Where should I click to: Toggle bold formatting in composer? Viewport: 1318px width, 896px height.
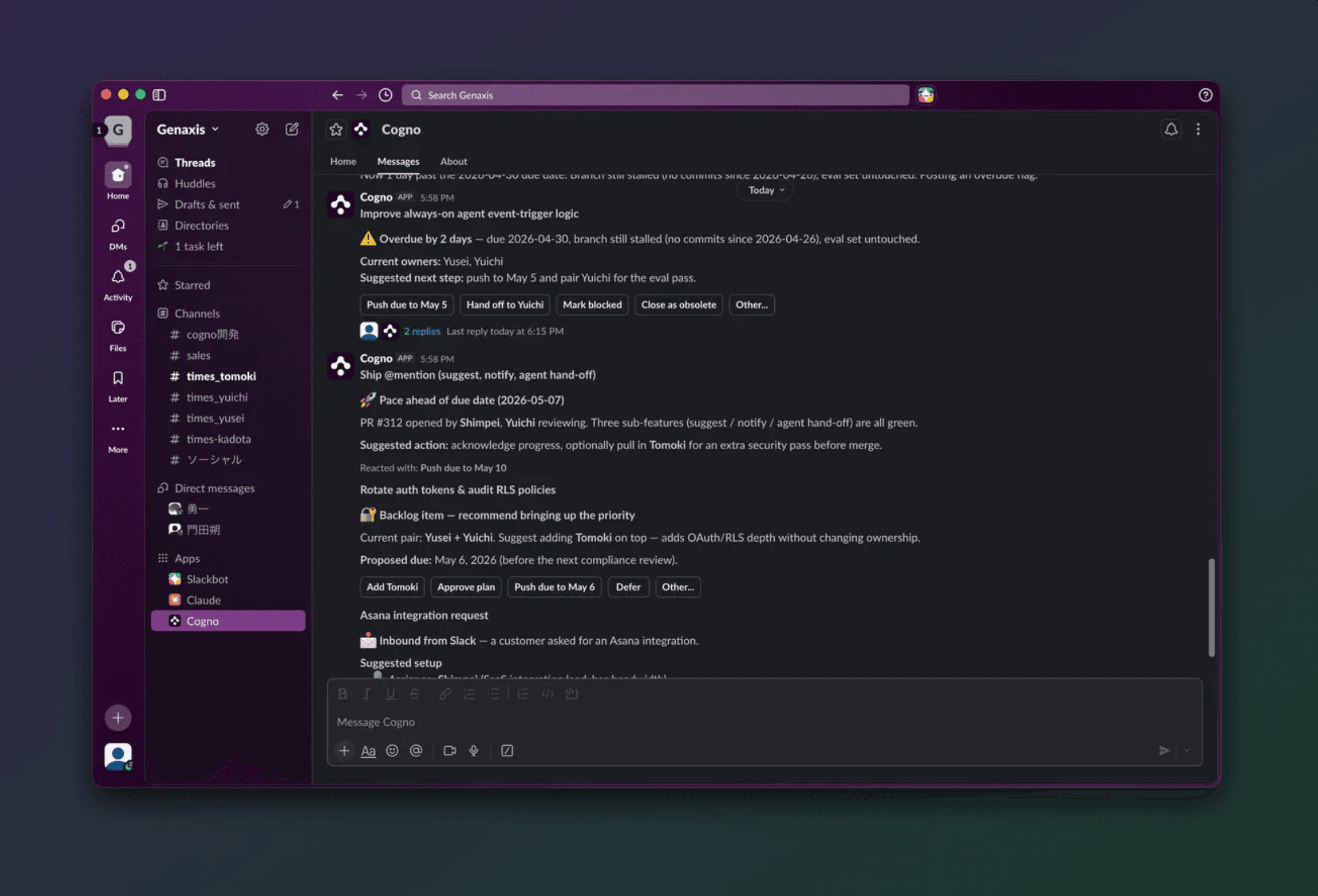coord(343,694)
